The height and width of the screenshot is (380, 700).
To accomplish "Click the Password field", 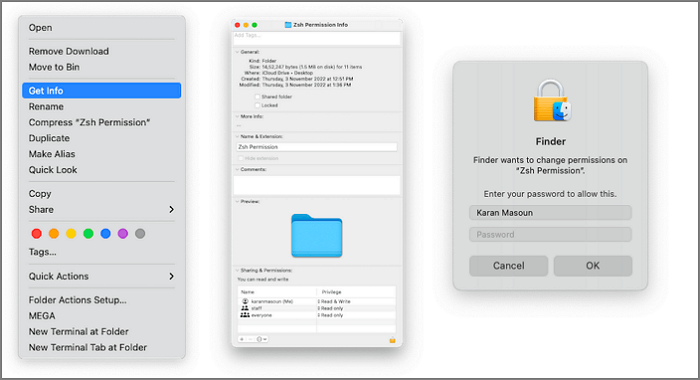I will (x=550, y=234).
